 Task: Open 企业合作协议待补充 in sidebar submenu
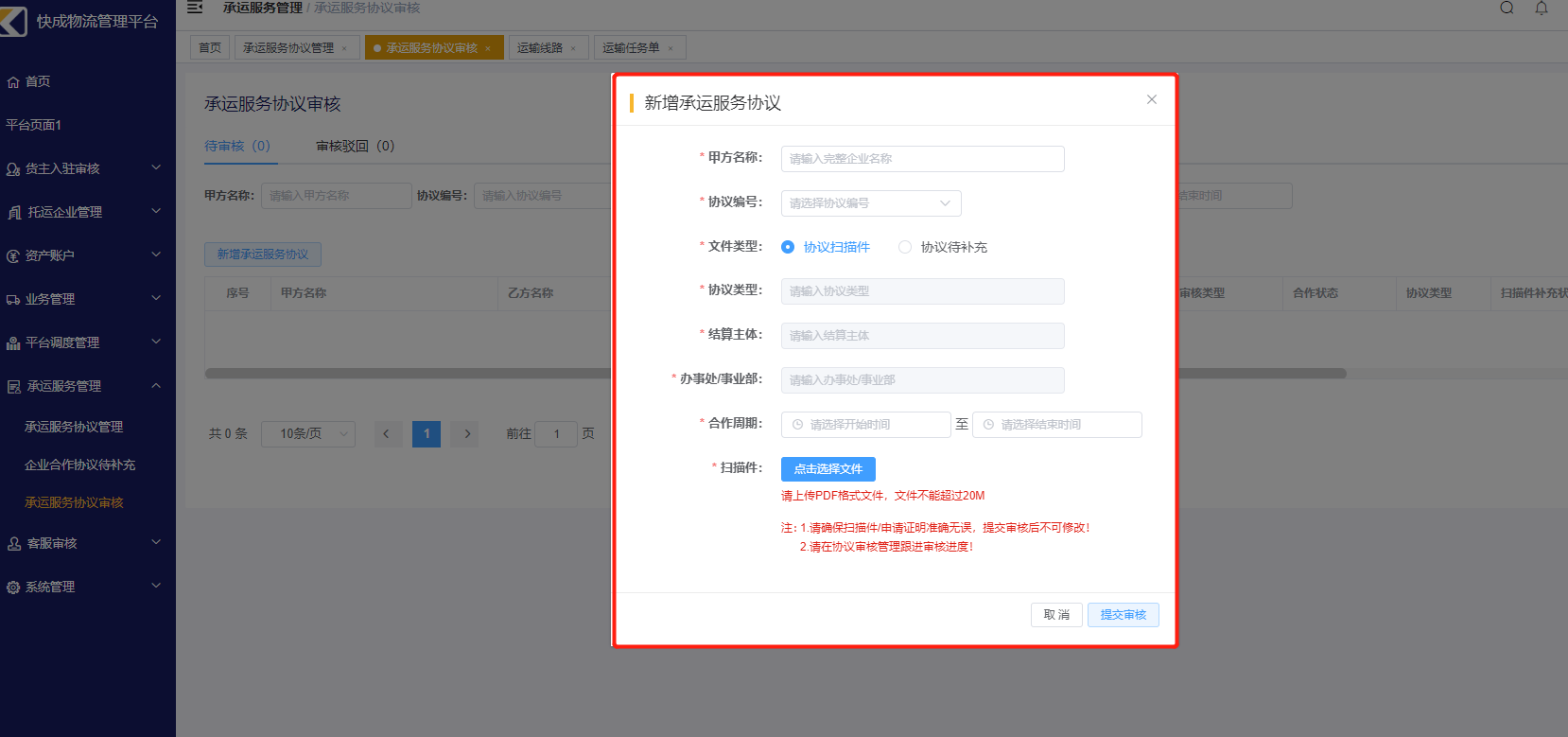point(80,465)
